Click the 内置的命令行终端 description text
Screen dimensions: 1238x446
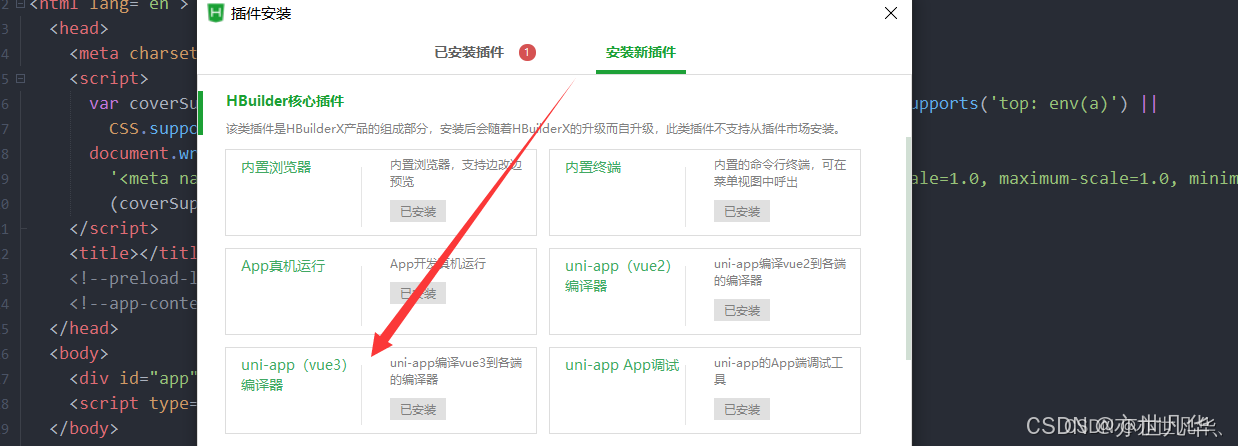point(780,173)
